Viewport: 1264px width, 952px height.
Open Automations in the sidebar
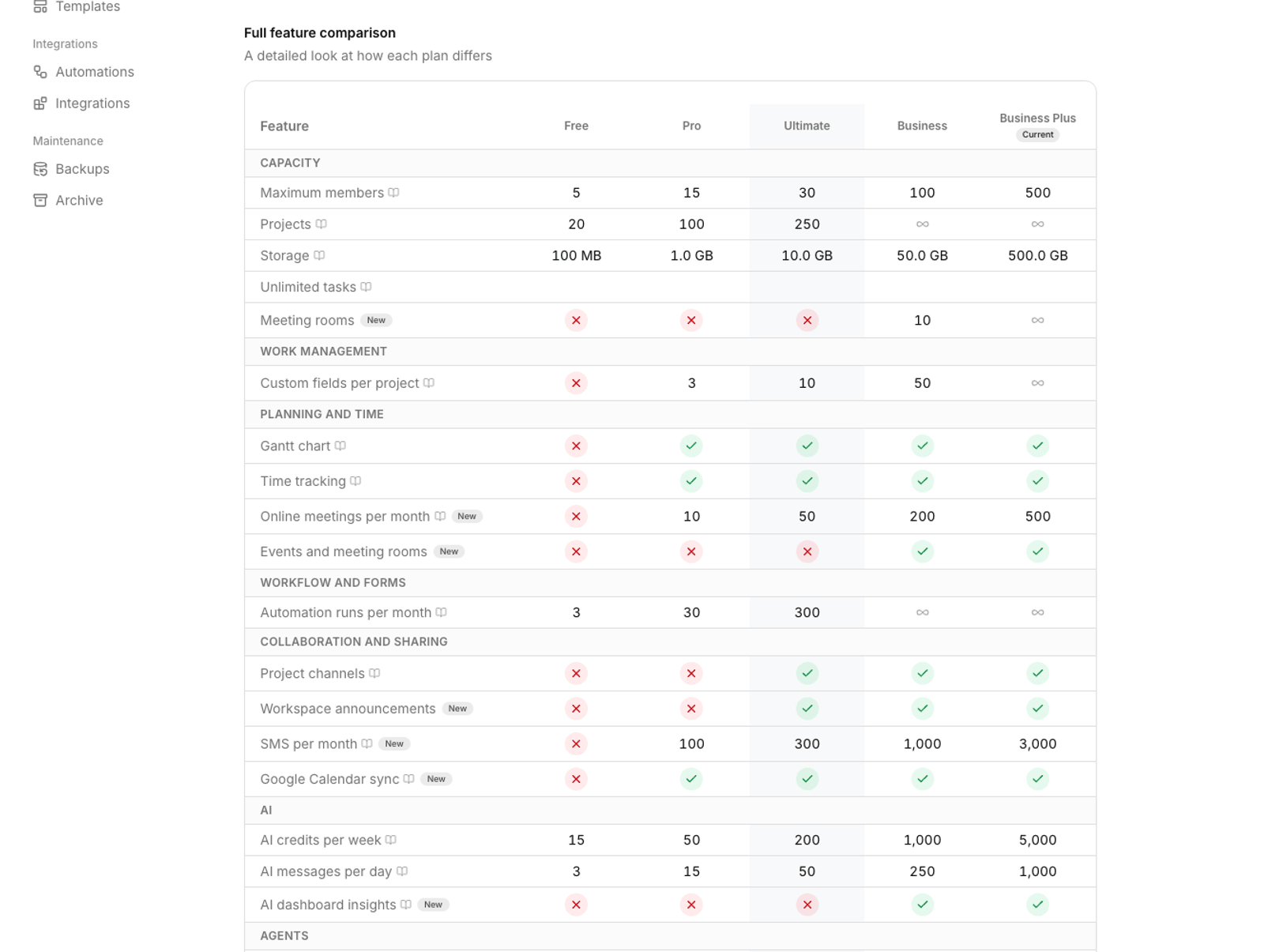click(84, 72)
